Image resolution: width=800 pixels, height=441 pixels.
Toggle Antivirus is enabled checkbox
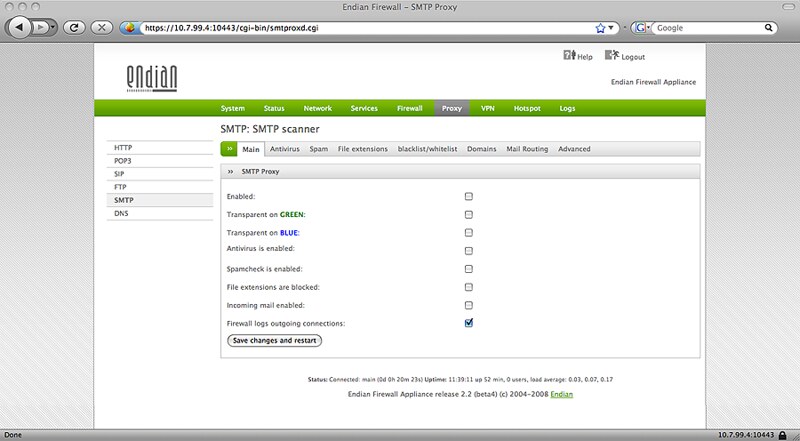[x=468, y=251]
